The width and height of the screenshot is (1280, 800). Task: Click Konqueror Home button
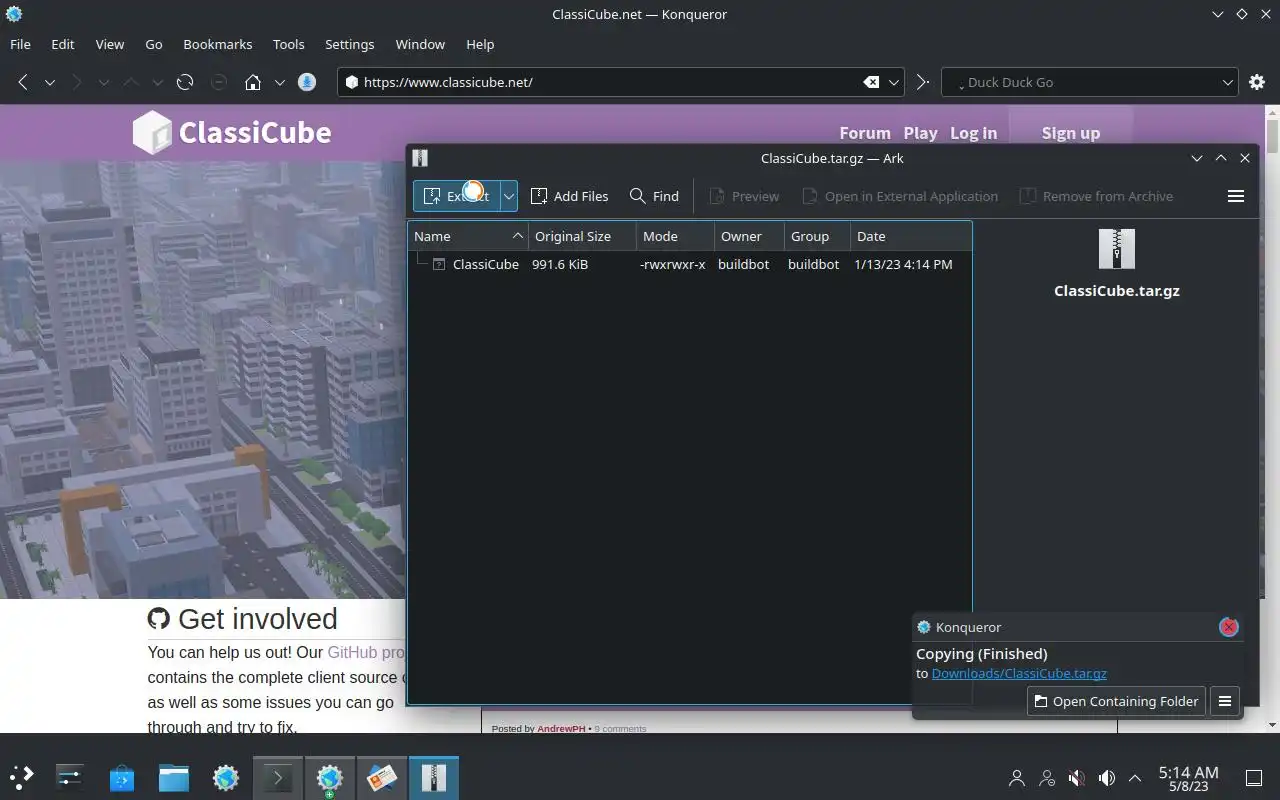(x=254, y=82)
